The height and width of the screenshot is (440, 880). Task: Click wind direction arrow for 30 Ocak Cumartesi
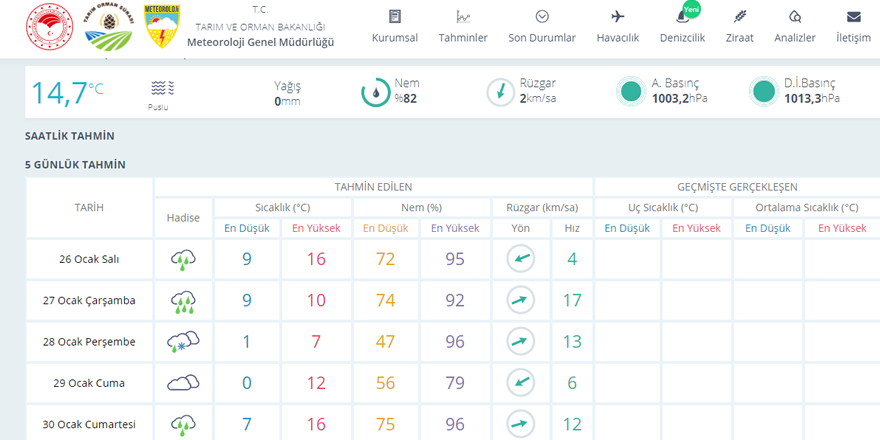coord(521,424)
